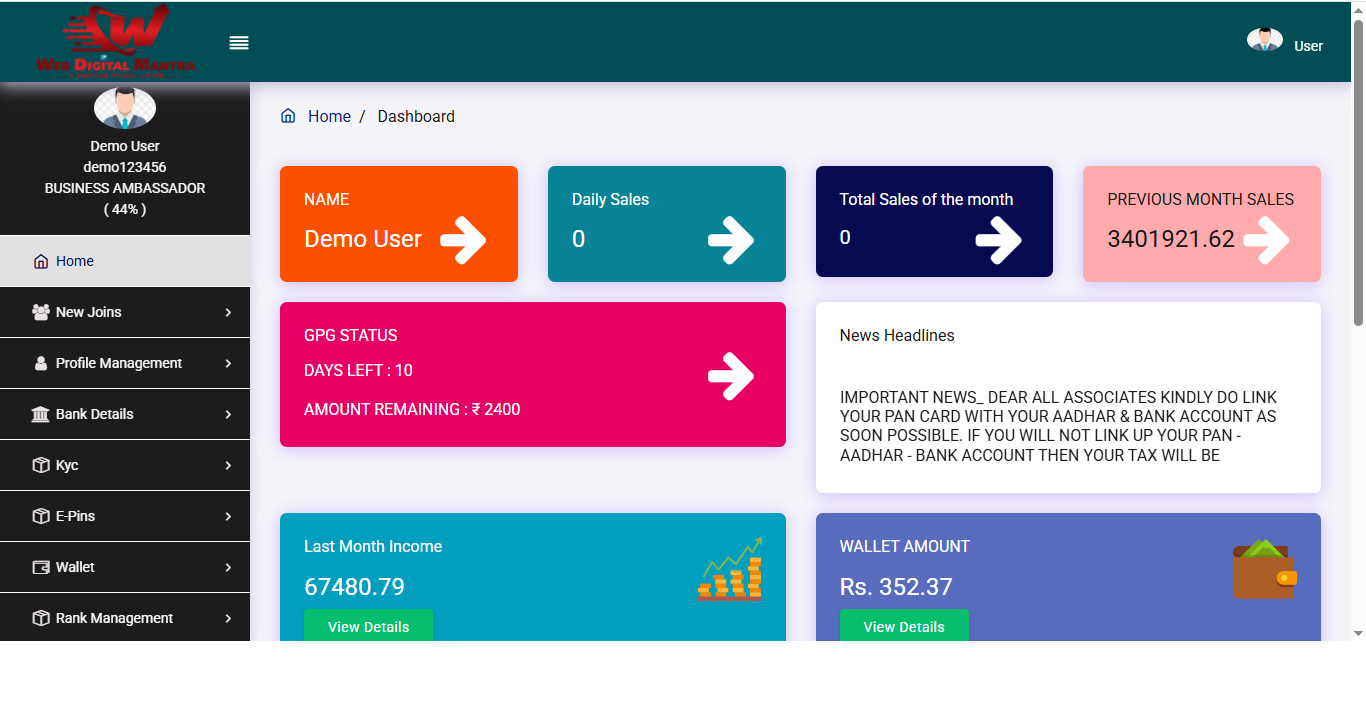
Task: Select the Home breadcrumb house icon
Action: coord(288,116)
